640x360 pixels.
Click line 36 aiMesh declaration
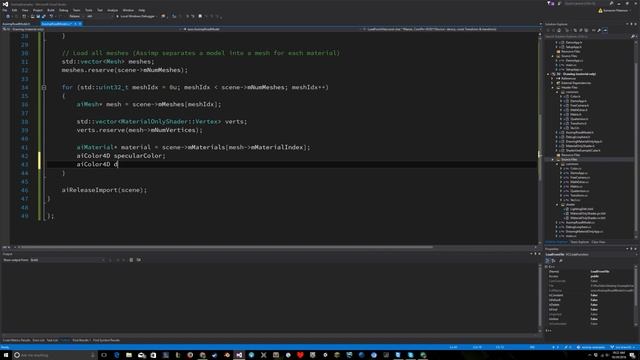(149, 104)
